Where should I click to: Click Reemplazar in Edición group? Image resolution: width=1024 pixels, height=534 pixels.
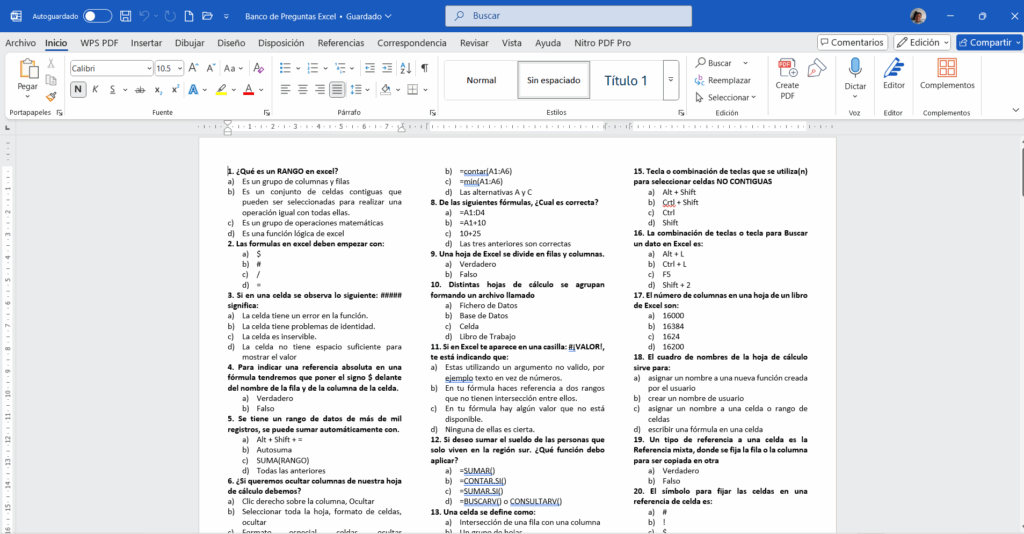click(x=722, y=80)
